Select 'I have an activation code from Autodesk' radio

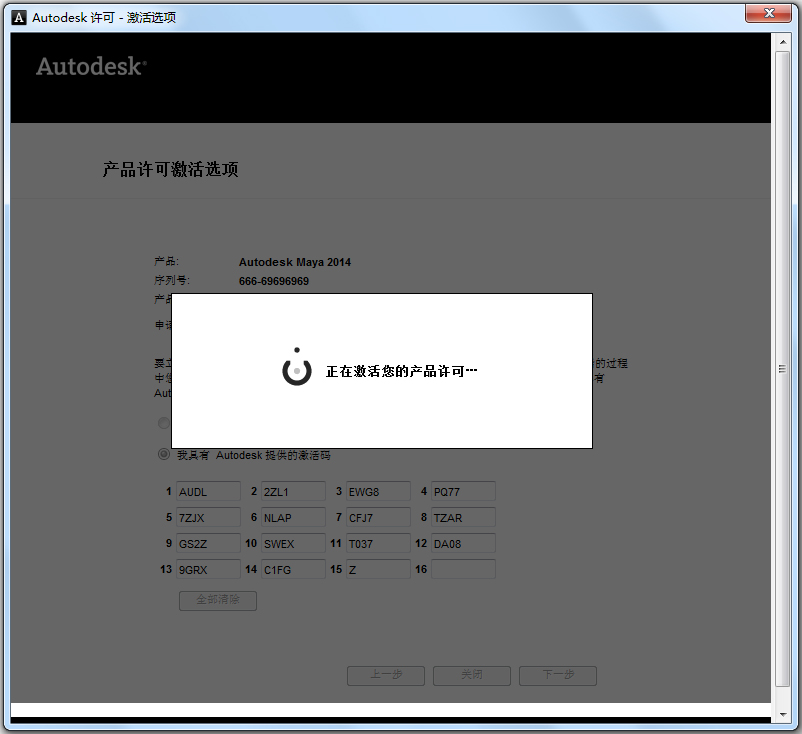point(164,454)
